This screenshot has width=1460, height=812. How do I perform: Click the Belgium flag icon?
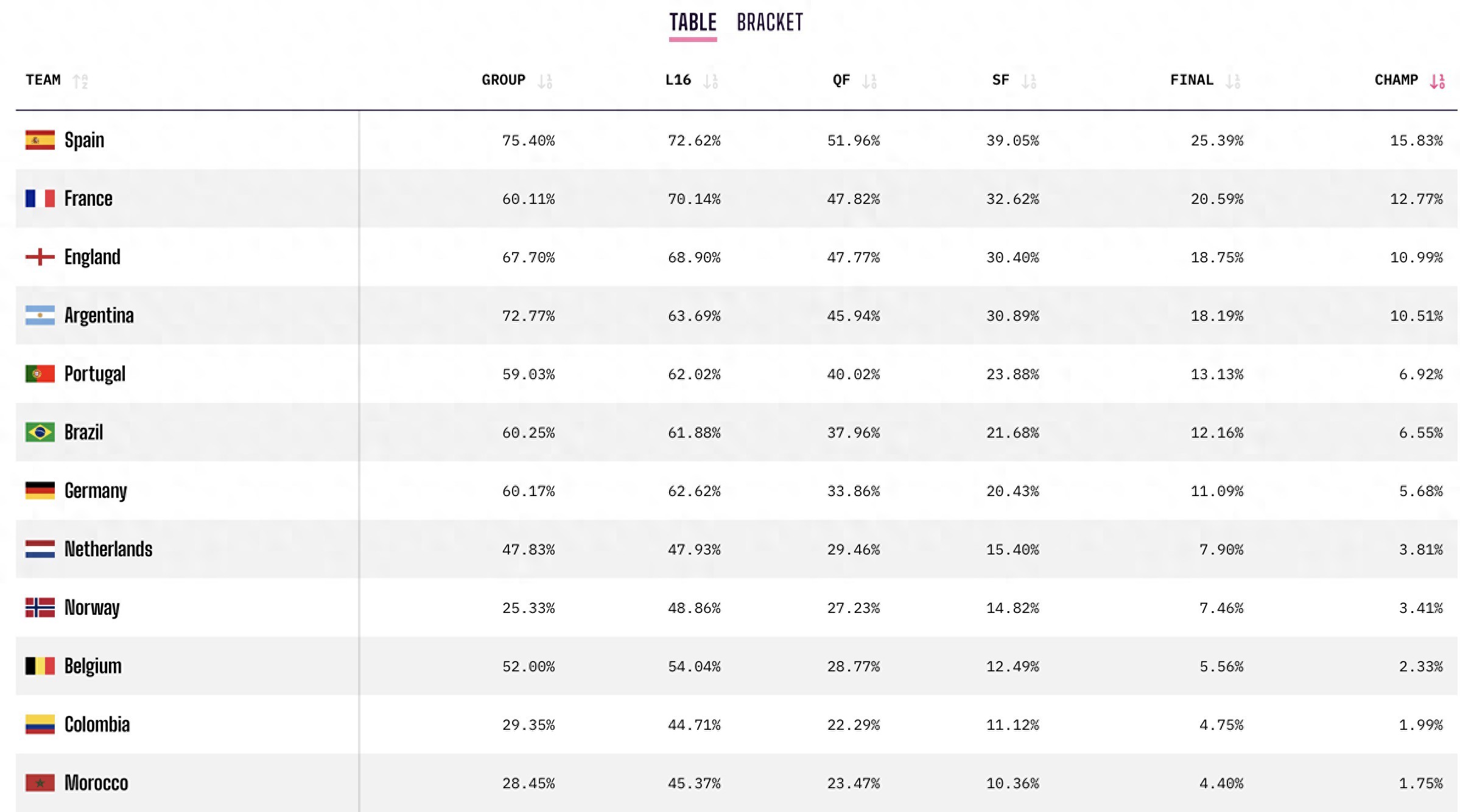pos(39,666)
